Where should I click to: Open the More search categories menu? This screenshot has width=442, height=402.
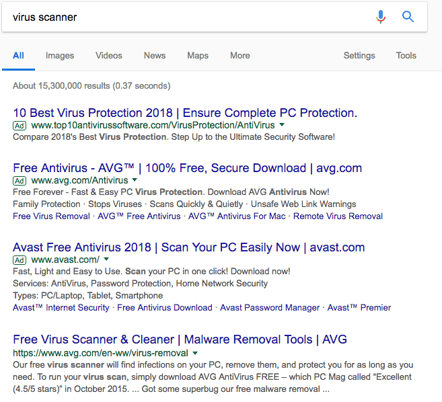[240, 56]
